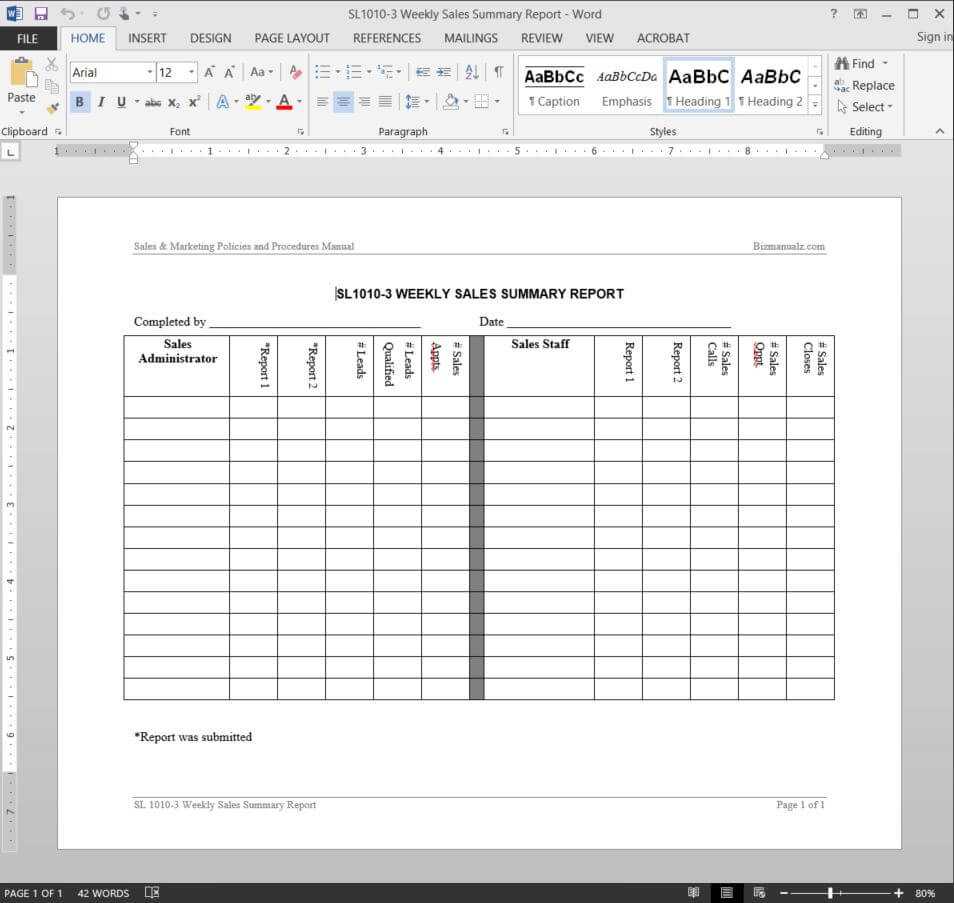Click Sign in link
The image size is (954, 903).
click(934, 37)
